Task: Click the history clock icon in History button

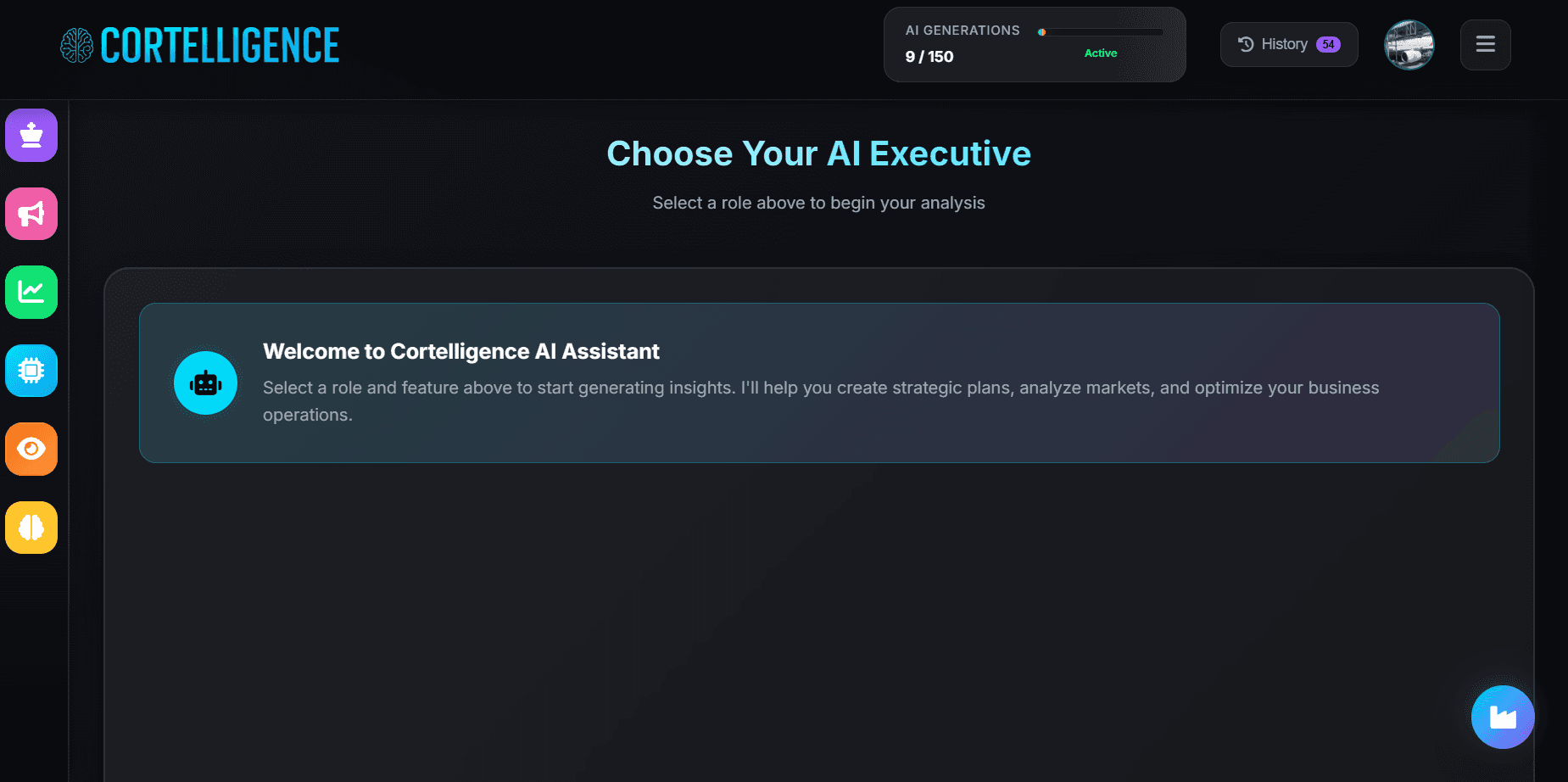Action: point(1246,44)
